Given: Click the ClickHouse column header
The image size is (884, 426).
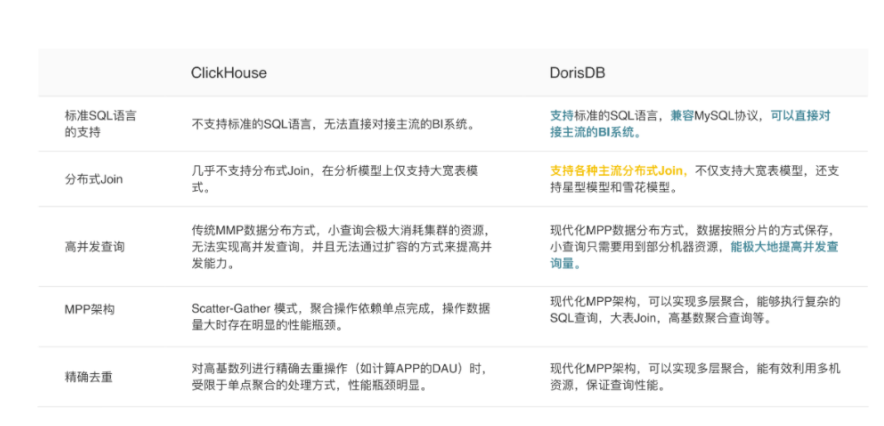Looking at the screenshot, I should tap(228, 73).
